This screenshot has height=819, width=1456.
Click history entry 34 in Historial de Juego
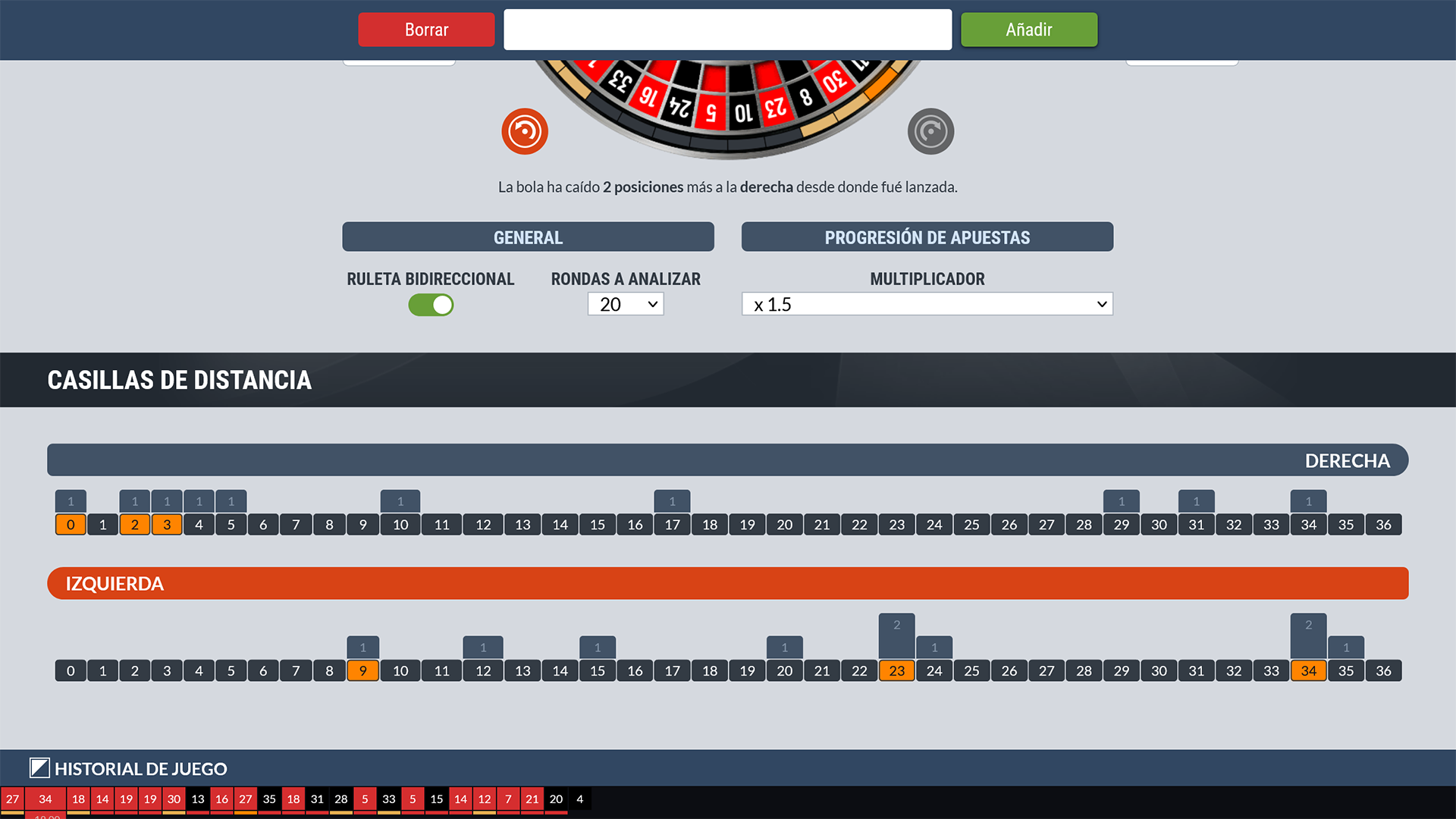point(45,799)
